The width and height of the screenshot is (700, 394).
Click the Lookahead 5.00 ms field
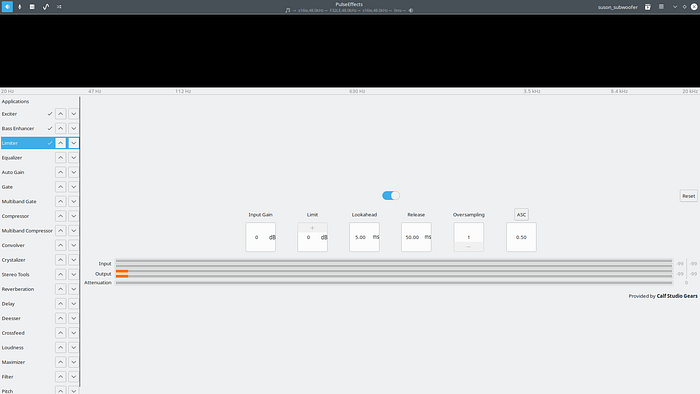tap(364, 237)
